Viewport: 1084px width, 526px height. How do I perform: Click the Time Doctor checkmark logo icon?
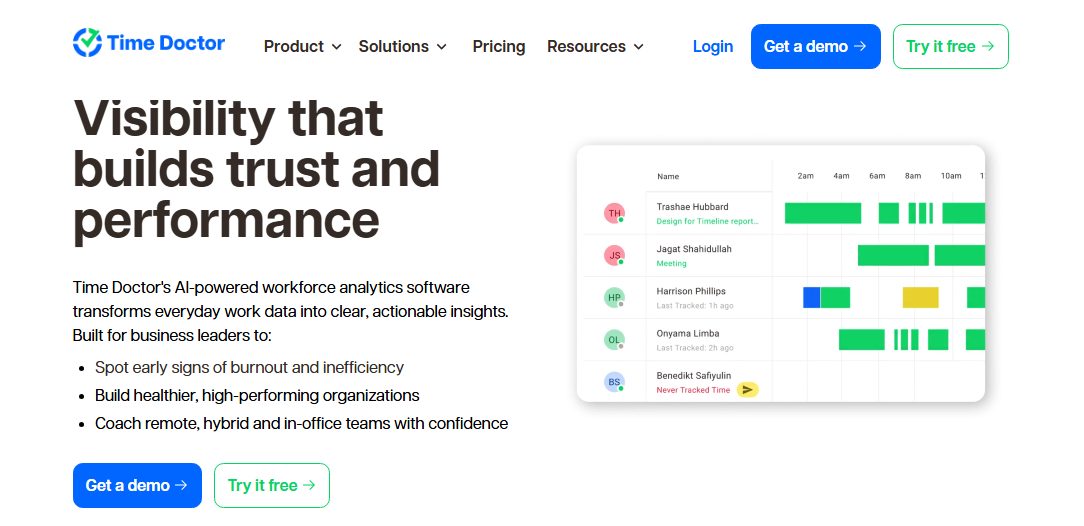tap(87, 43)
